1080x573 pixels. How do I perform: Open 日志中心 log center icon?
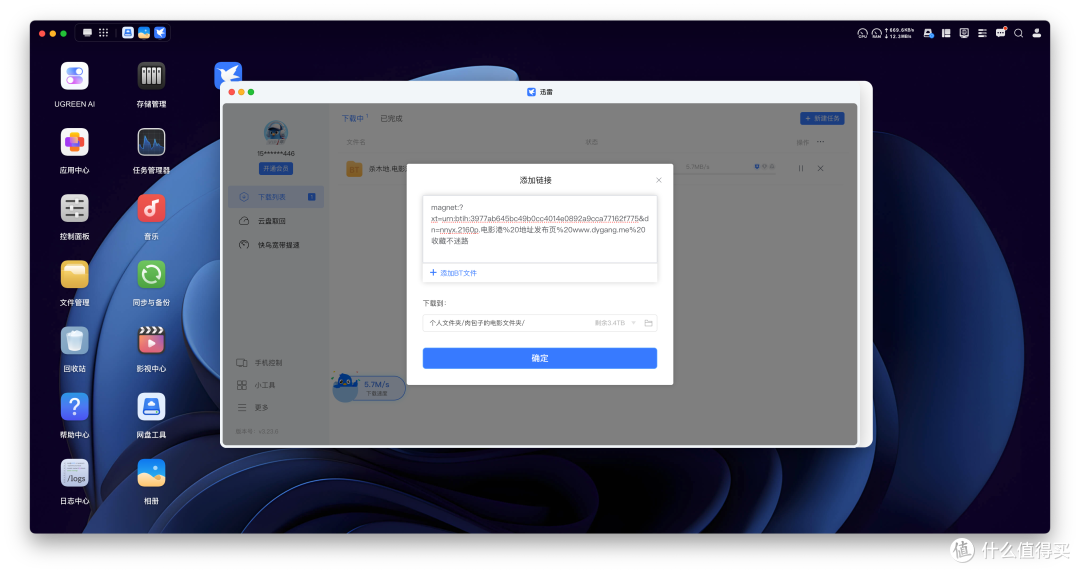pyautogui.click(x=74, y=473)
